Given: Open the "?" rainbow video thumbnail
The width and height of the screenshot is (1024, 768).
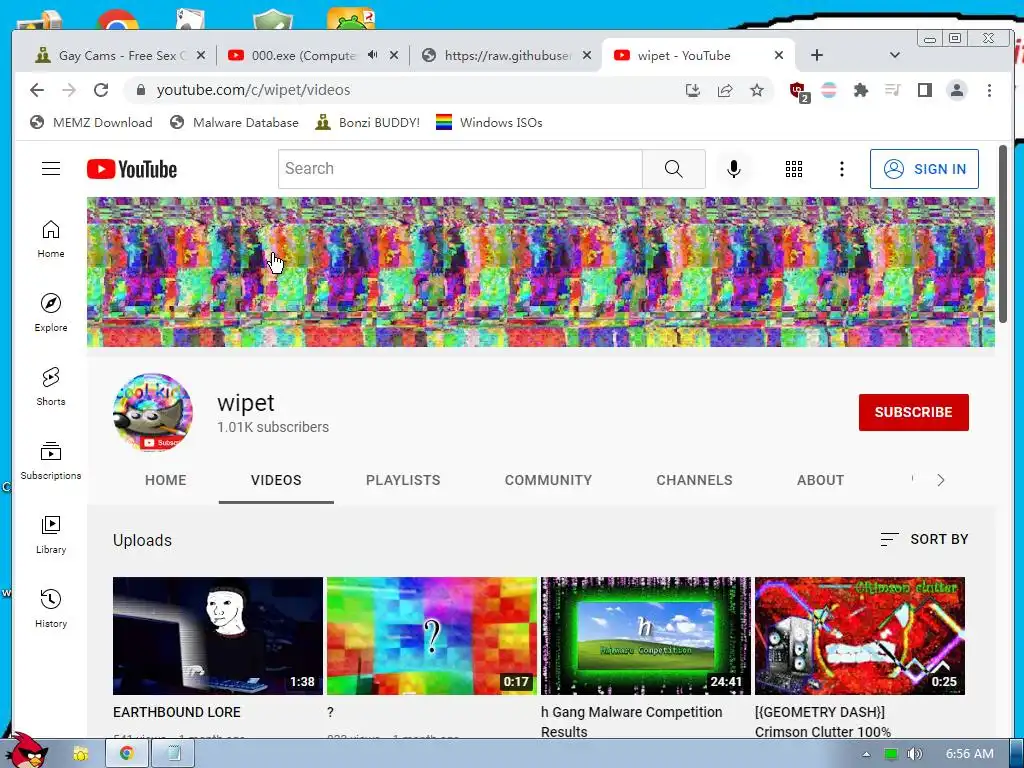Looking at the screenshot, I should [x=432, y=635].
